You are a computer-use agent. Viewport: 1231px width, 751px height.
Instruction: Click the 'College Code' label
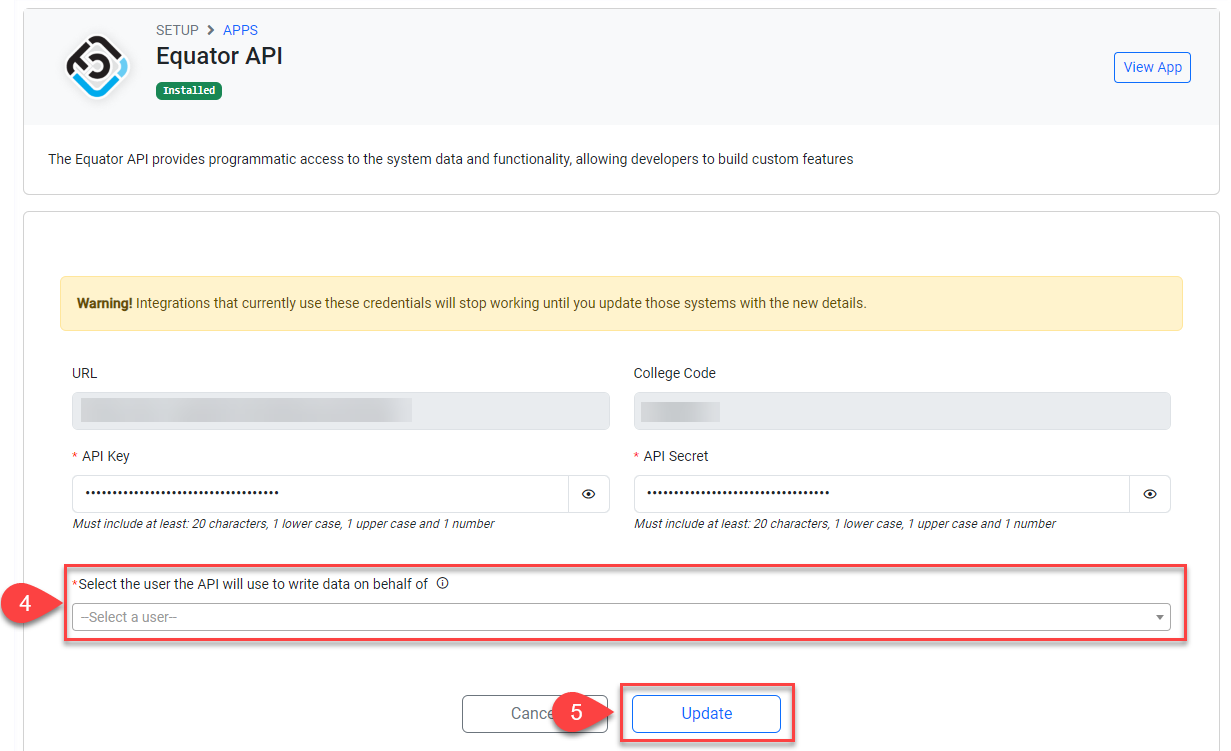coord(675,373)
